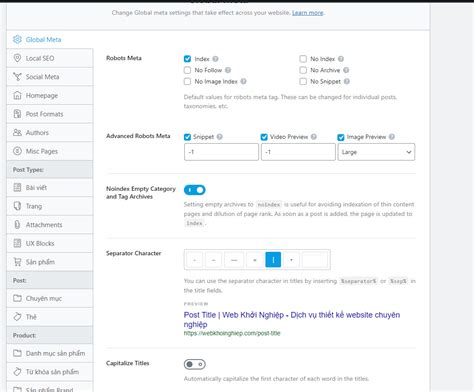Screen dimensions: 474x392
Task: Click the Social Meta share icon
Action: 17,77
